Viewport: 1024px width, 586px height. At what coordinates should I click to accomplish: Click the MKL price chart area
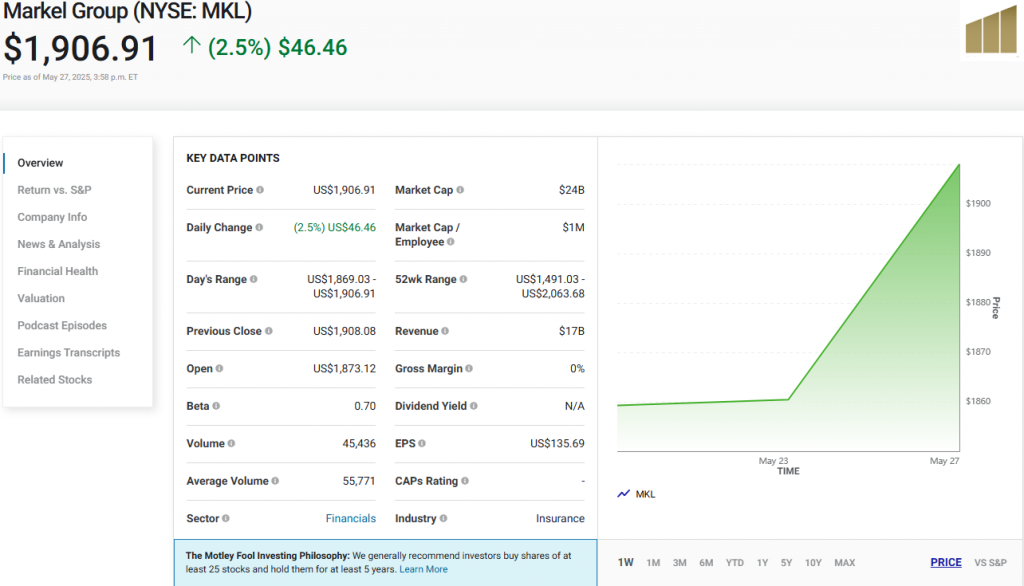coord(788,307)
